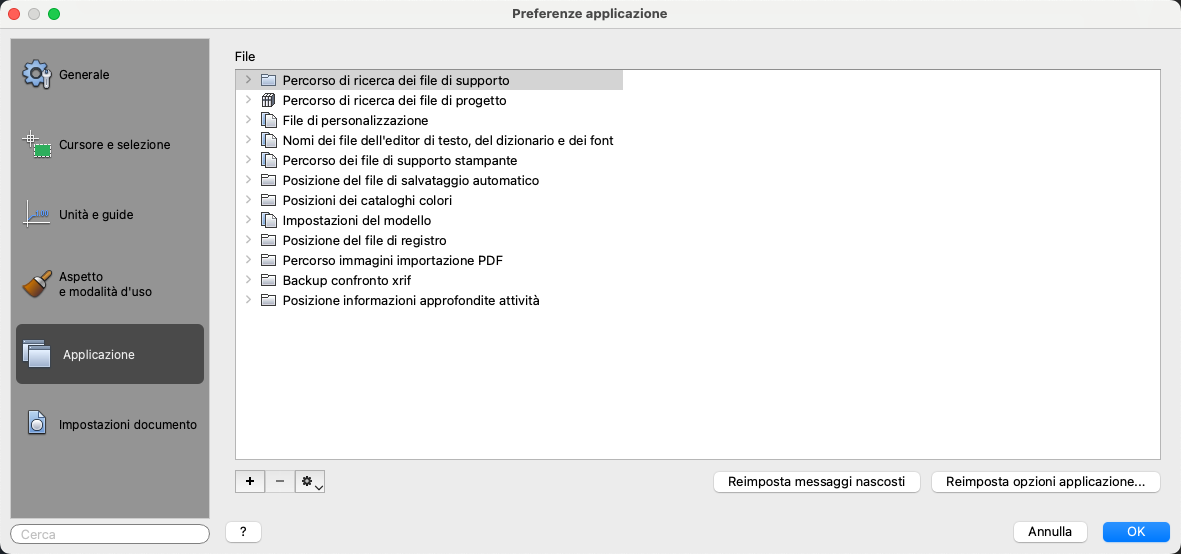Expand the Impostazioni del modello node

coord(248,220)
